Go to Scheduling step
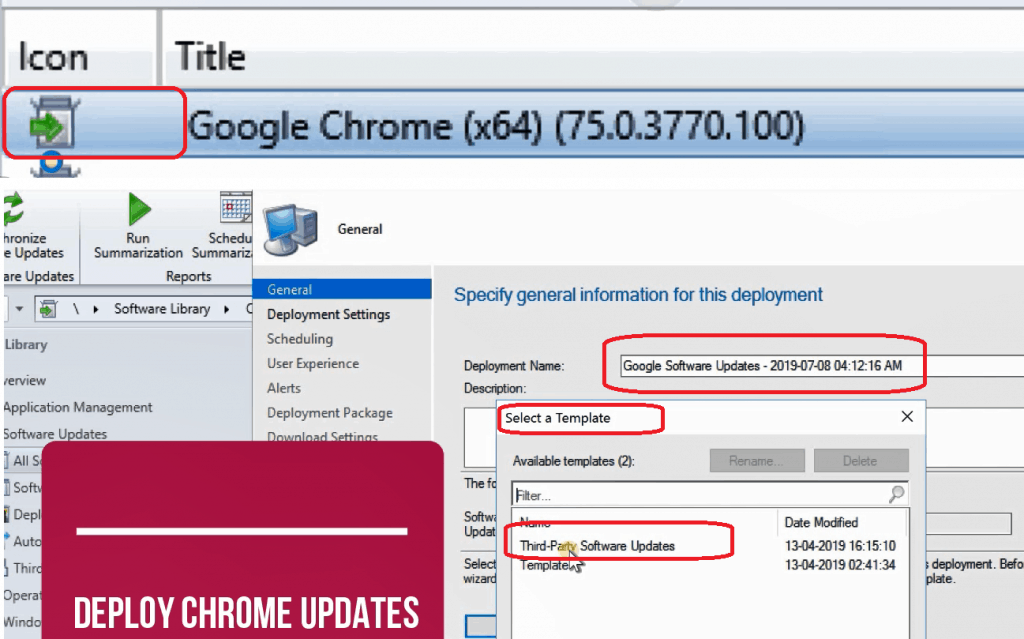Image resolution: width=1024 pixels, height=639 pixels. (300, 338)
